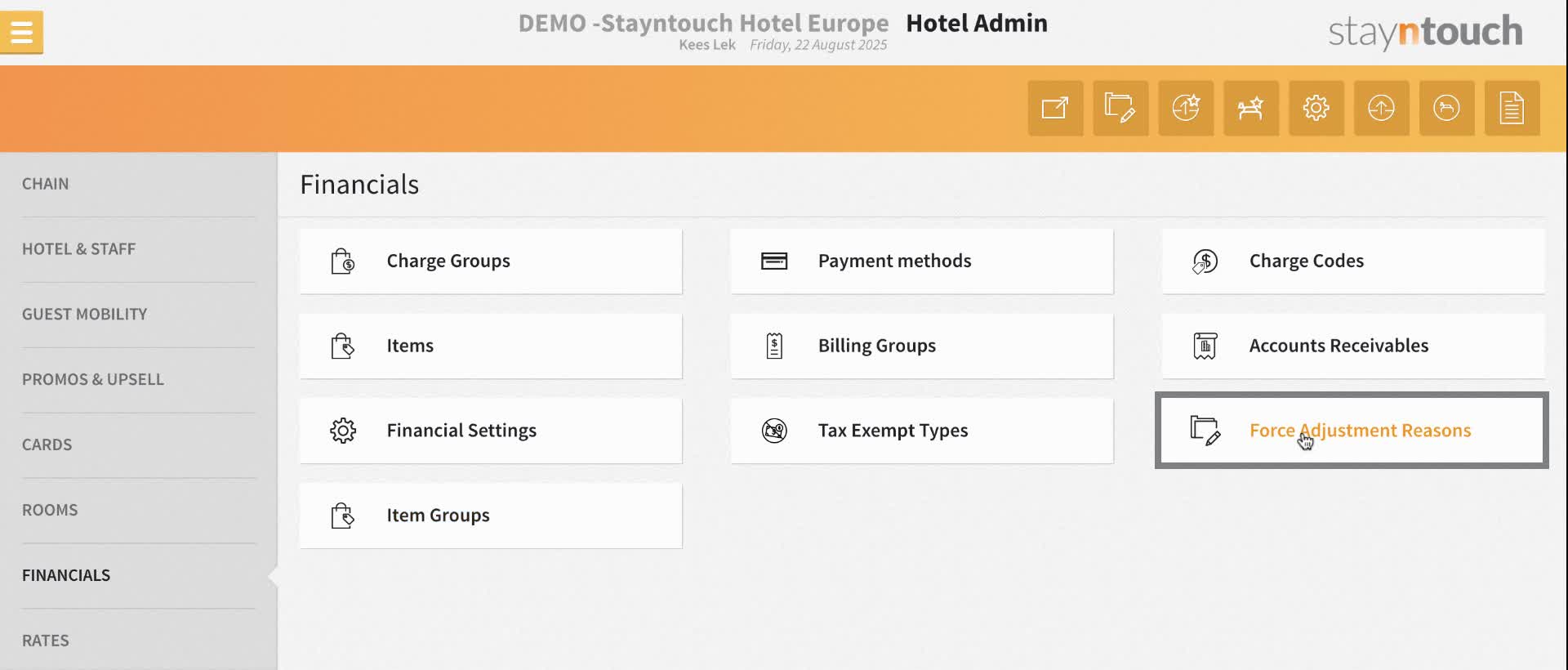The width and height of the screenshot is (1568, 670).
Task: Click the date Friday, 22 August 2025
Action: coord(818,45)
